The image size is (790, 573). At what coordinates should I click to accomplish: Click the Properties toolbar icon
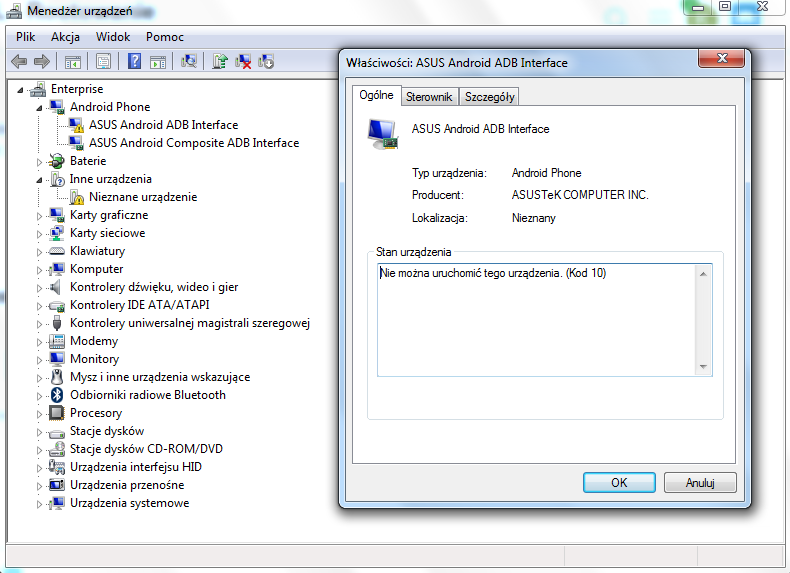pyautogui.click(x=103, y=62)
